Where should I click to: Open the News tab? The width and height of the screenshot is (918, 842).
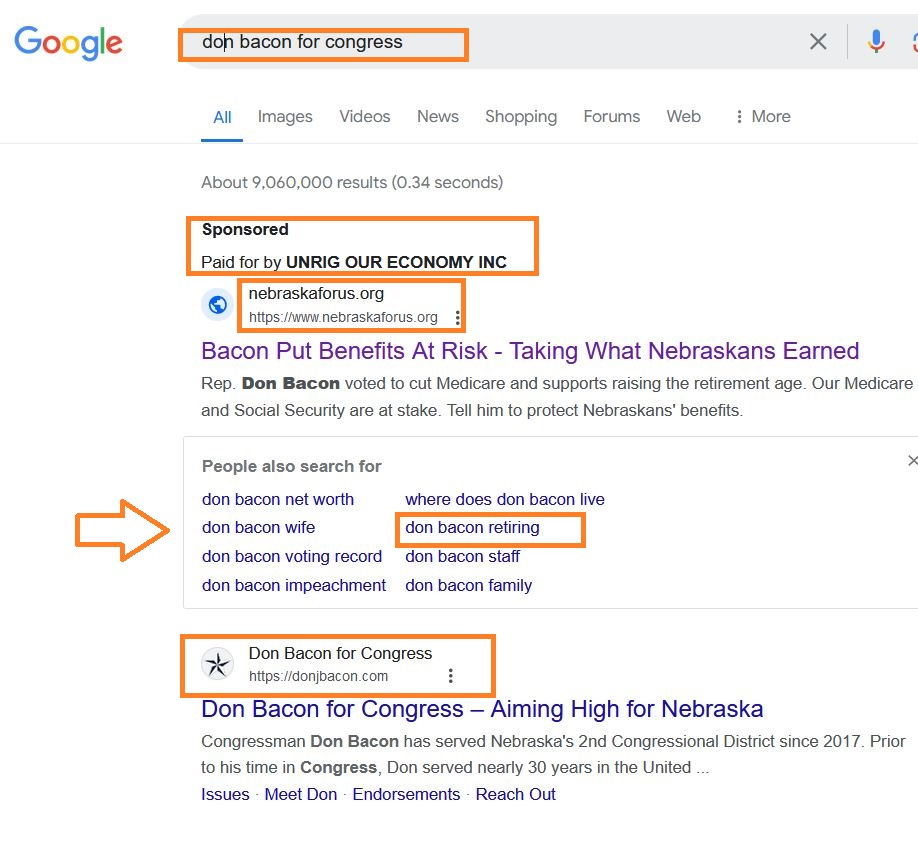click(437, 117)
